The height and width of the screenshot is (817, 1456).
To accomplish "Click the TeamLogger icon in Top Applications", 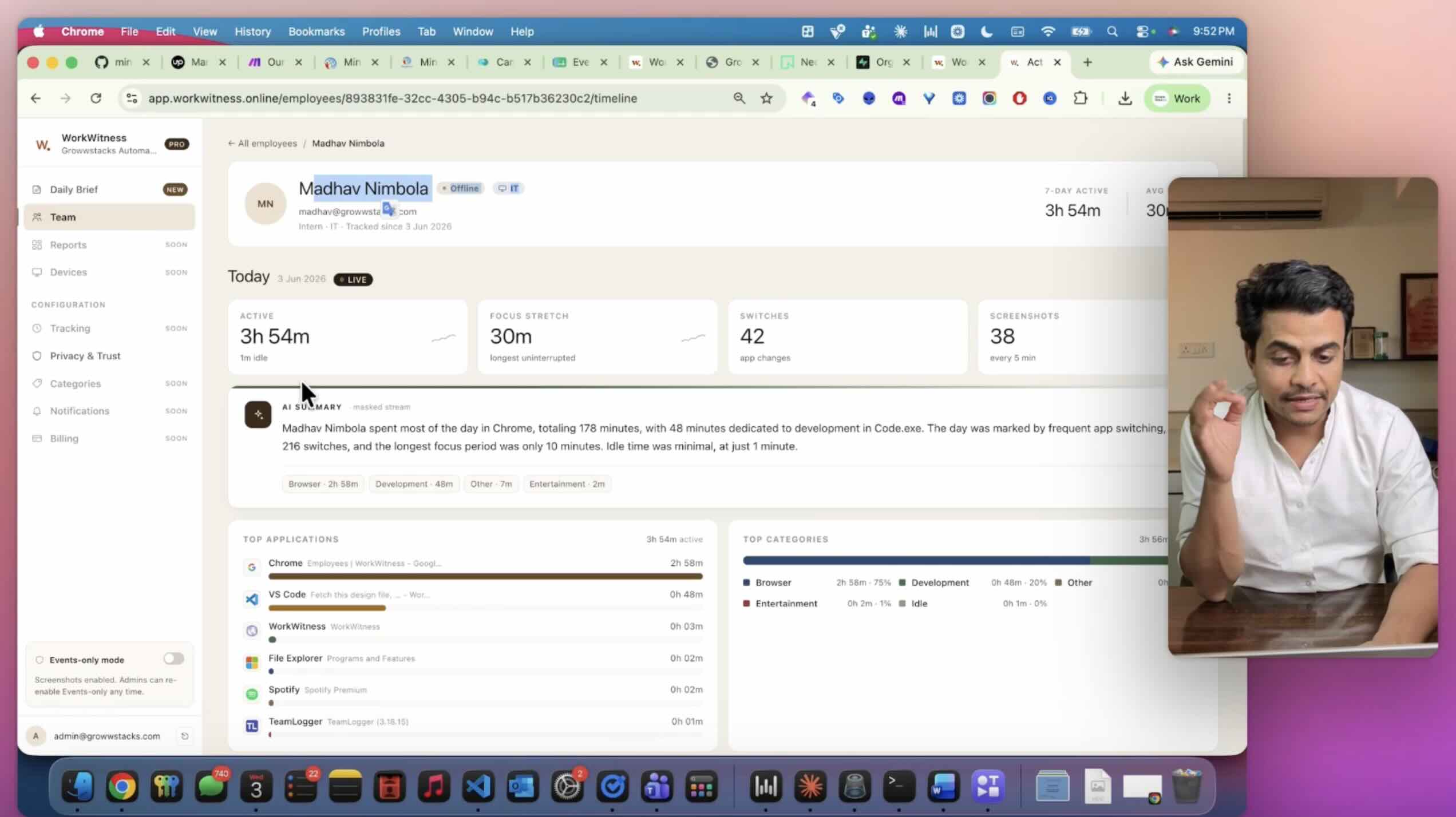I will coord(252,726).
